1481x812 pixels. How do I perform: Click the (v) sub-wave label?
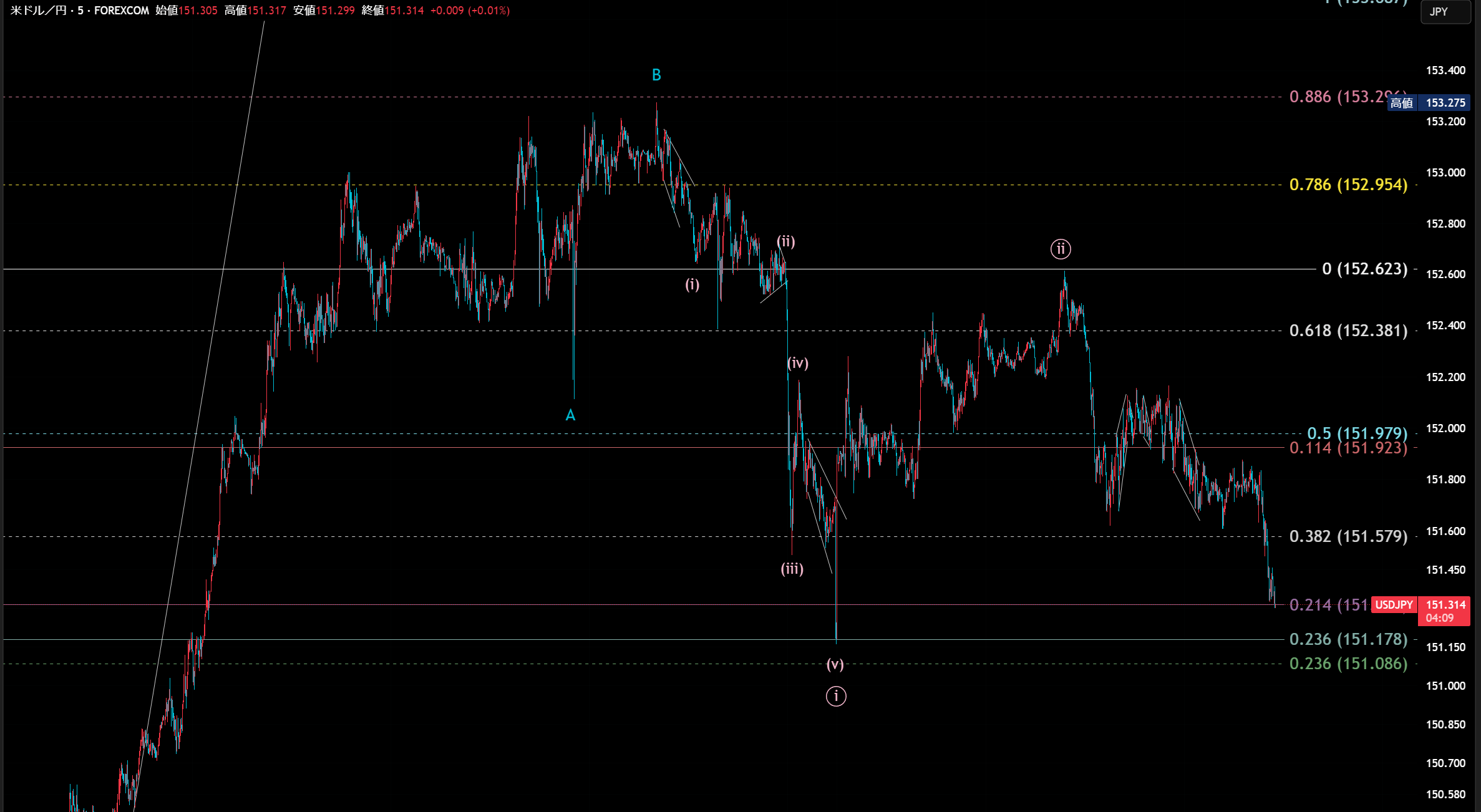pyautogui.click(x=835, y=665)
